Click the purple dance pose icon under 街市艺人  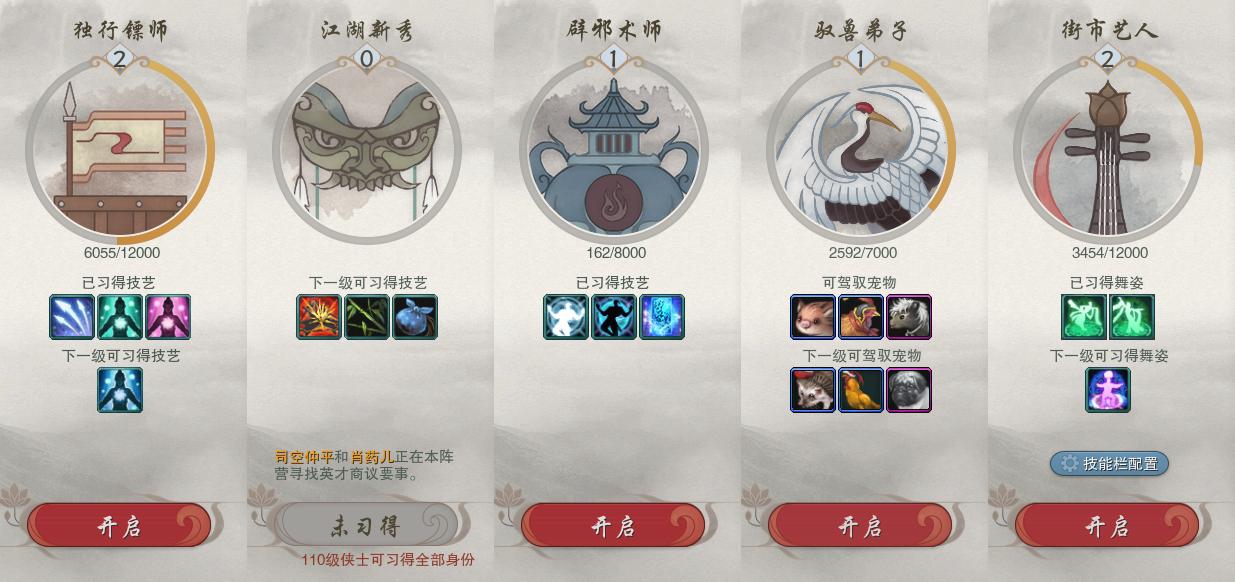(1108, 390)
